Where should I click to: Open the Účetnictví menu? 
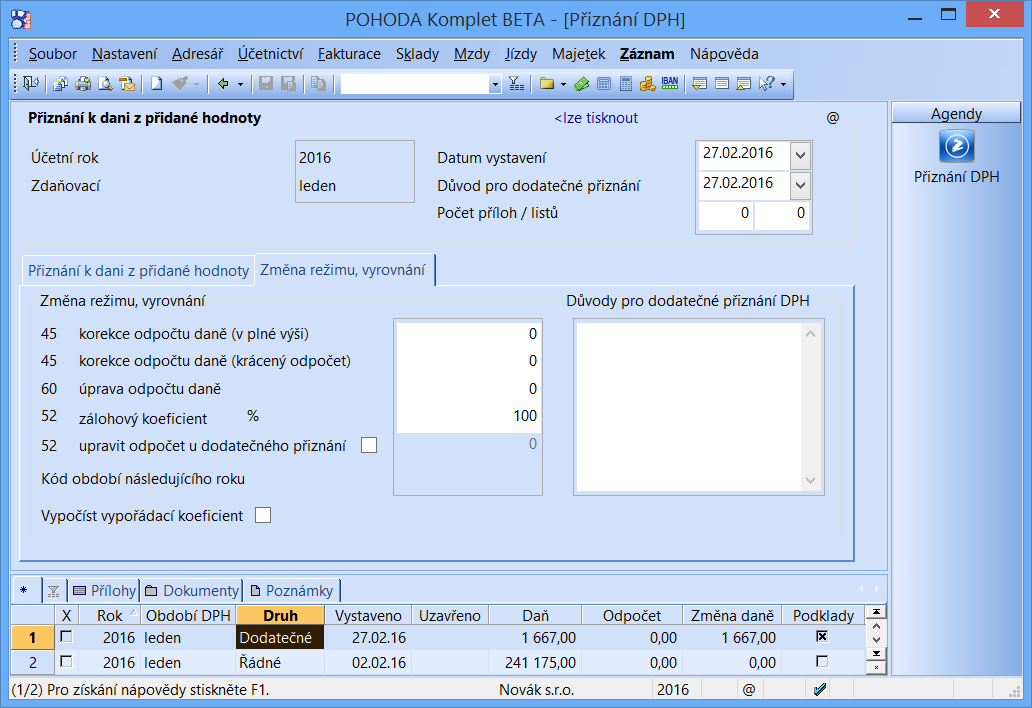point(271,54)
